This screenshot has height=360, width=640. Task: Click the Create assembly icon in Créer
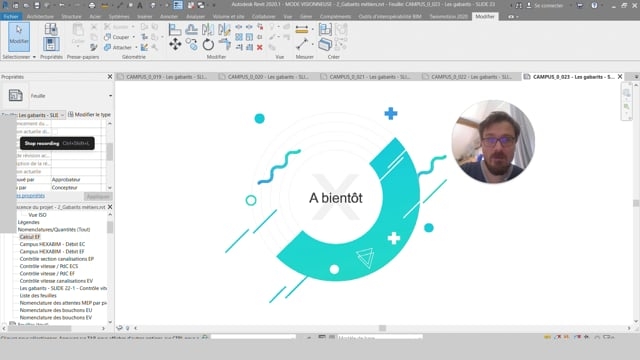pos(325,29)
